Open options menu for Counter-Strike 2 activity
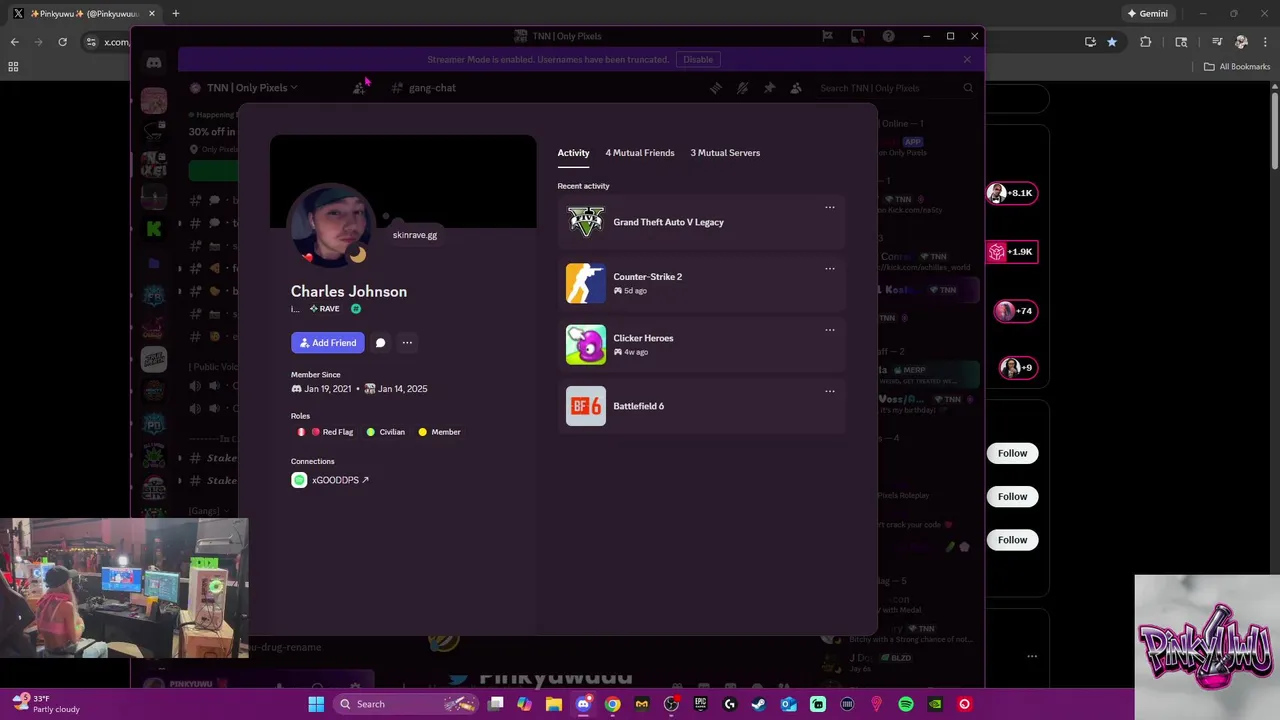1280x720 pixels. coord(829,269)
